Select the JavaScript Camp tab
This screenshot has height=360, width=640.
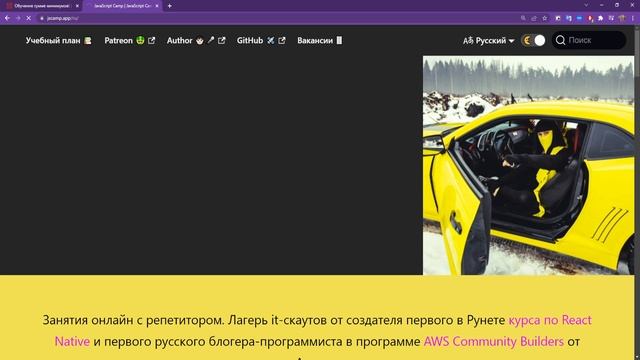pyautogui.click(x=122, y=6)
